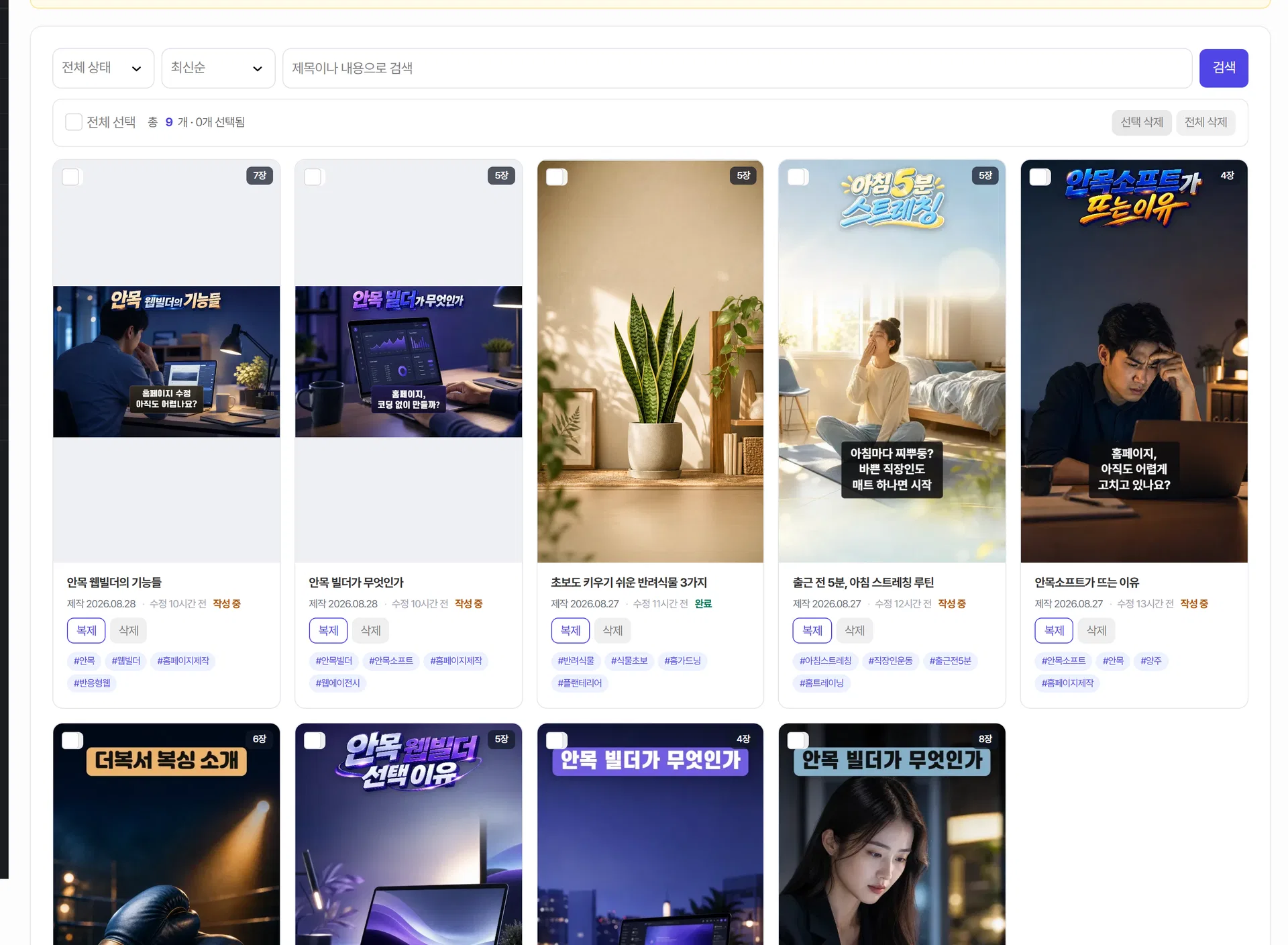The image size is (1288, 945).
Task: Click the 선택 삭제 button
Action: point(1142,122)
